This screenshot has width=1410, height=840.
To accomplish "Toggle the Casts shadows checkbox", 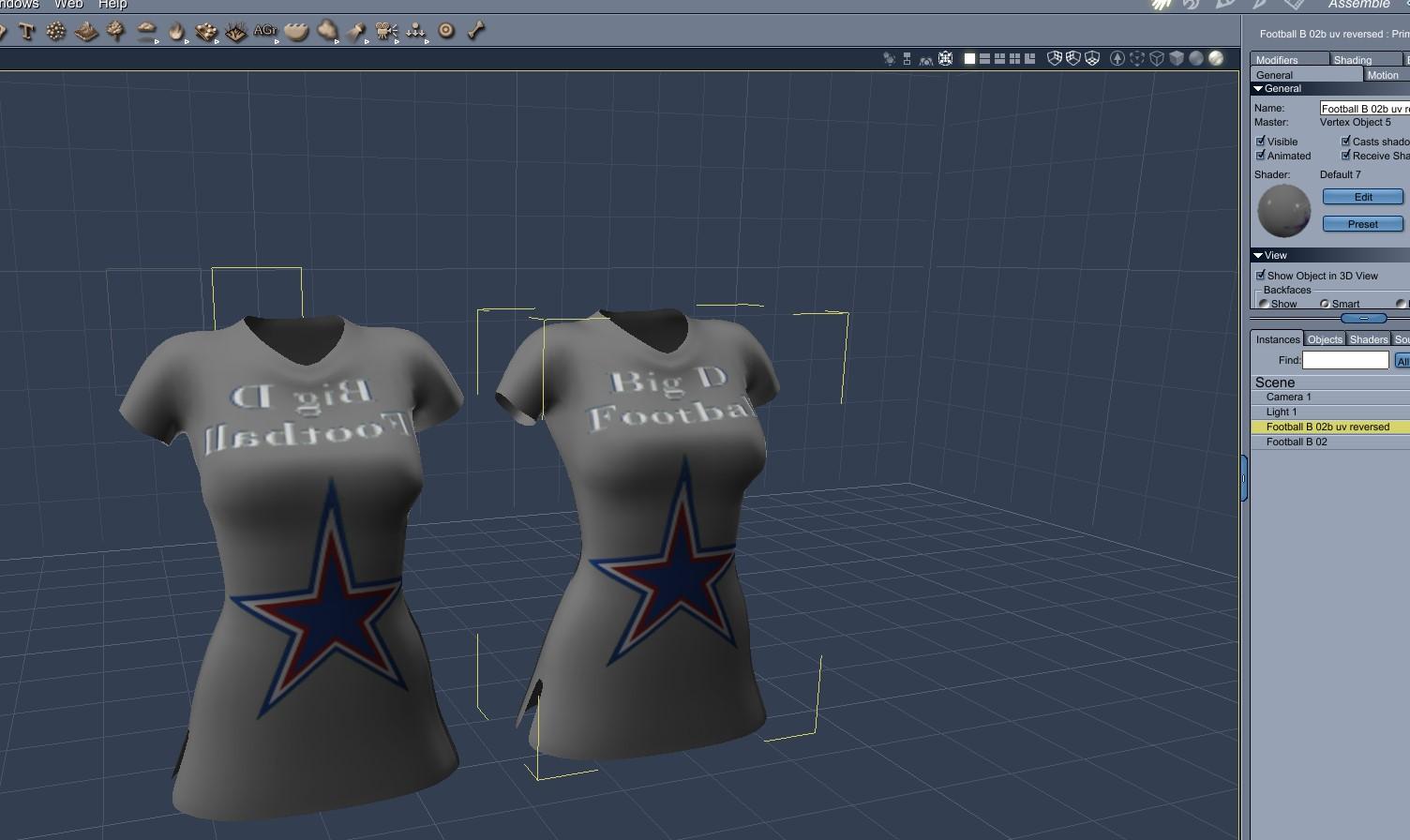I will [1346, 142].
